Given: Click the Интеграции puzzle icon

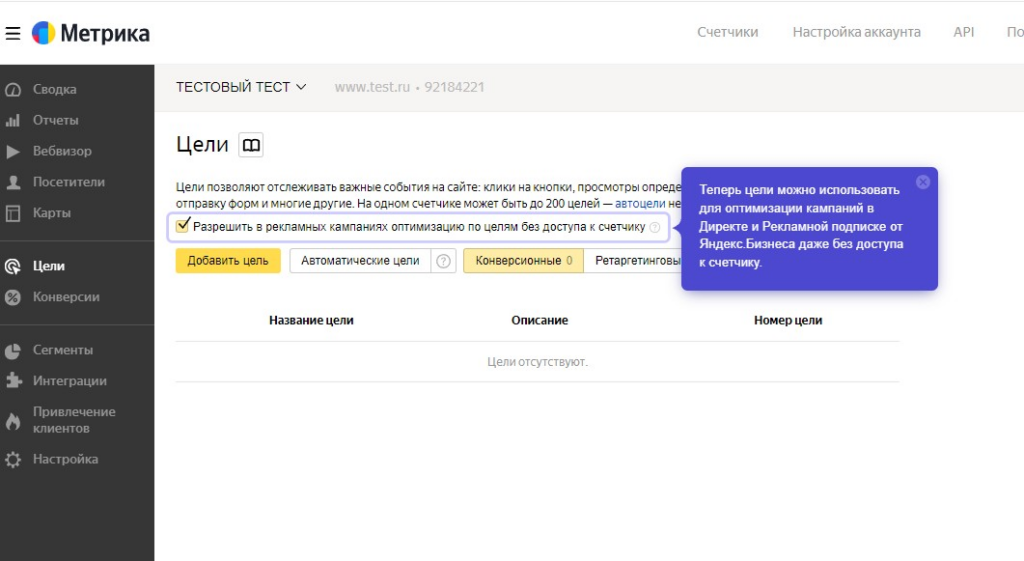Looking at the screenshot, I should pos(13,381).
